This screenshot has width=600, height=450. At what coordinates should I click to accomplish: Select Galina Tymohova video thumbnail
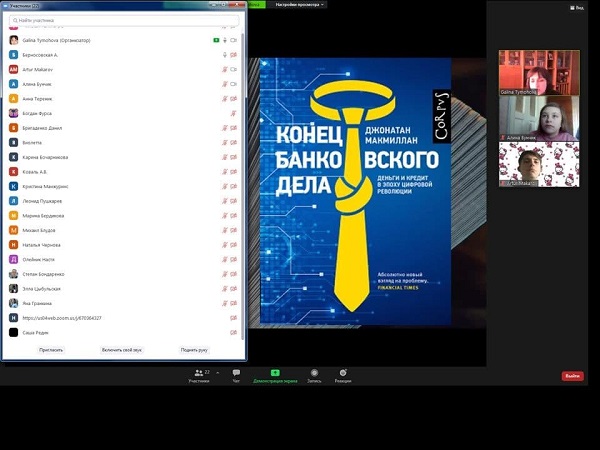click(x=539, y=72)
